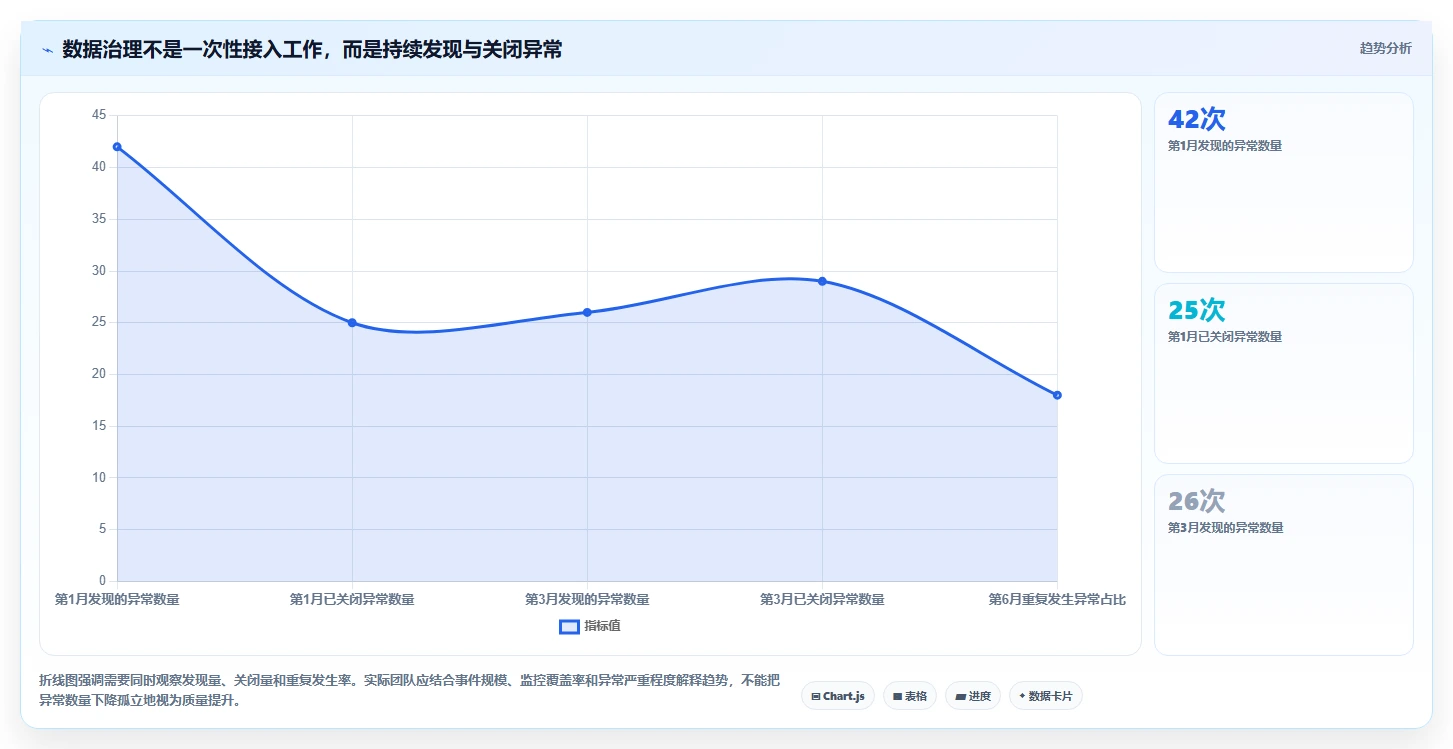Screen dimensions: 1453x749
Task: Click x-axis label 第1月已关闭异常数量
Action: [x=352, y=599]
